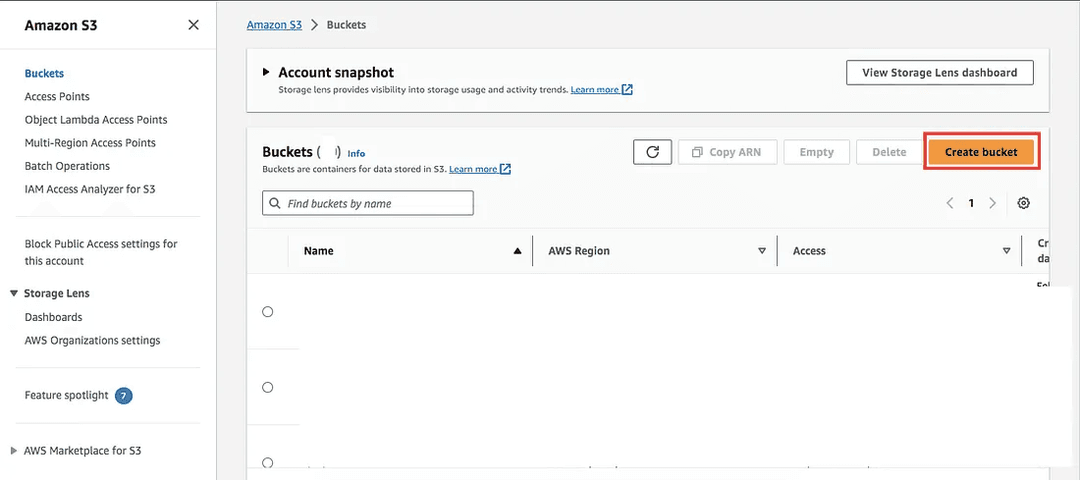The width and height of the screenshot is (1080, 480).
Task: Open Feature spotlight in sidebar
Action: pyautogui.click(x=66, y=395)
